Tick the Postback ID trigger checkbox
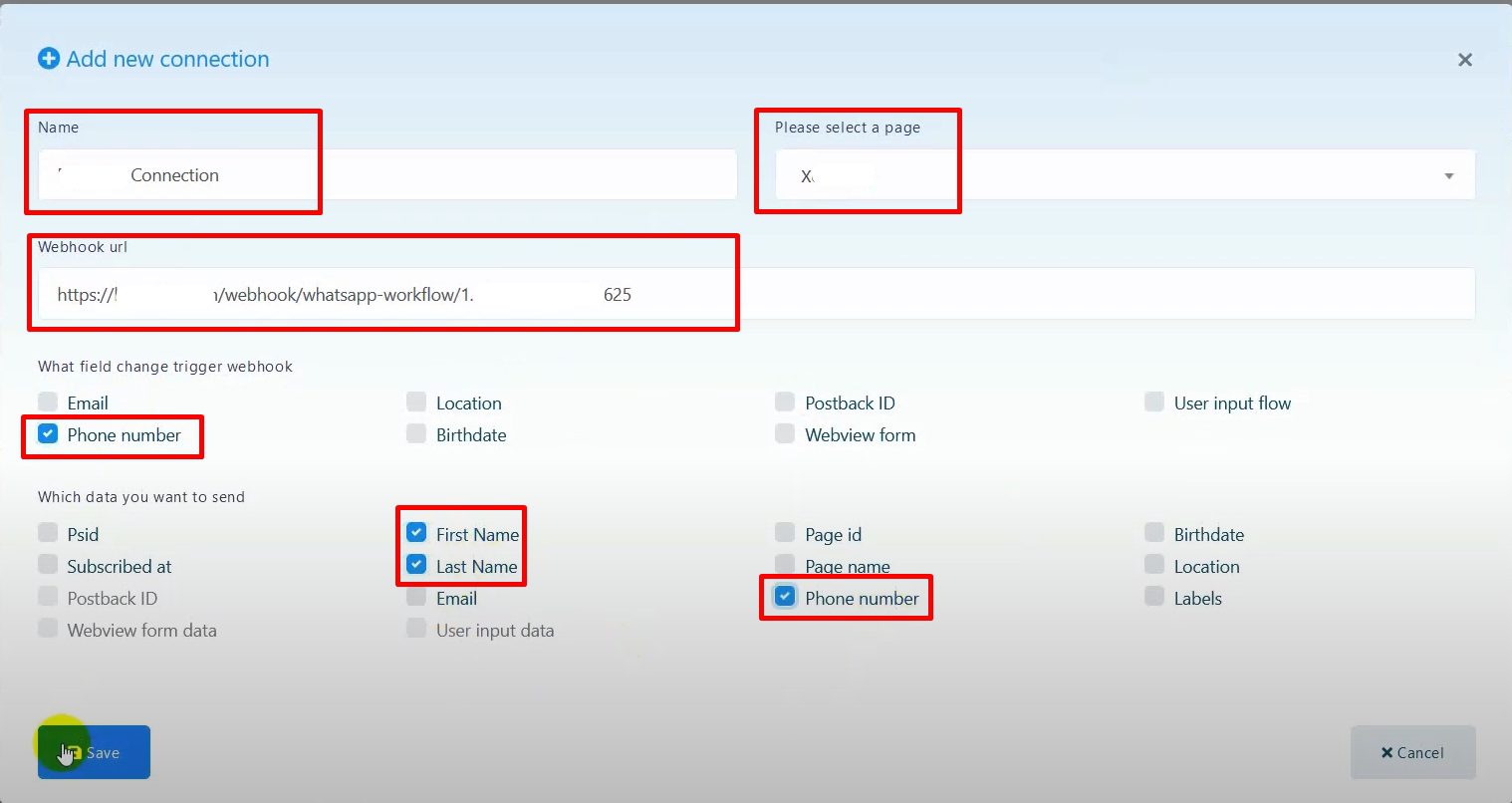 tap(785, 402)
